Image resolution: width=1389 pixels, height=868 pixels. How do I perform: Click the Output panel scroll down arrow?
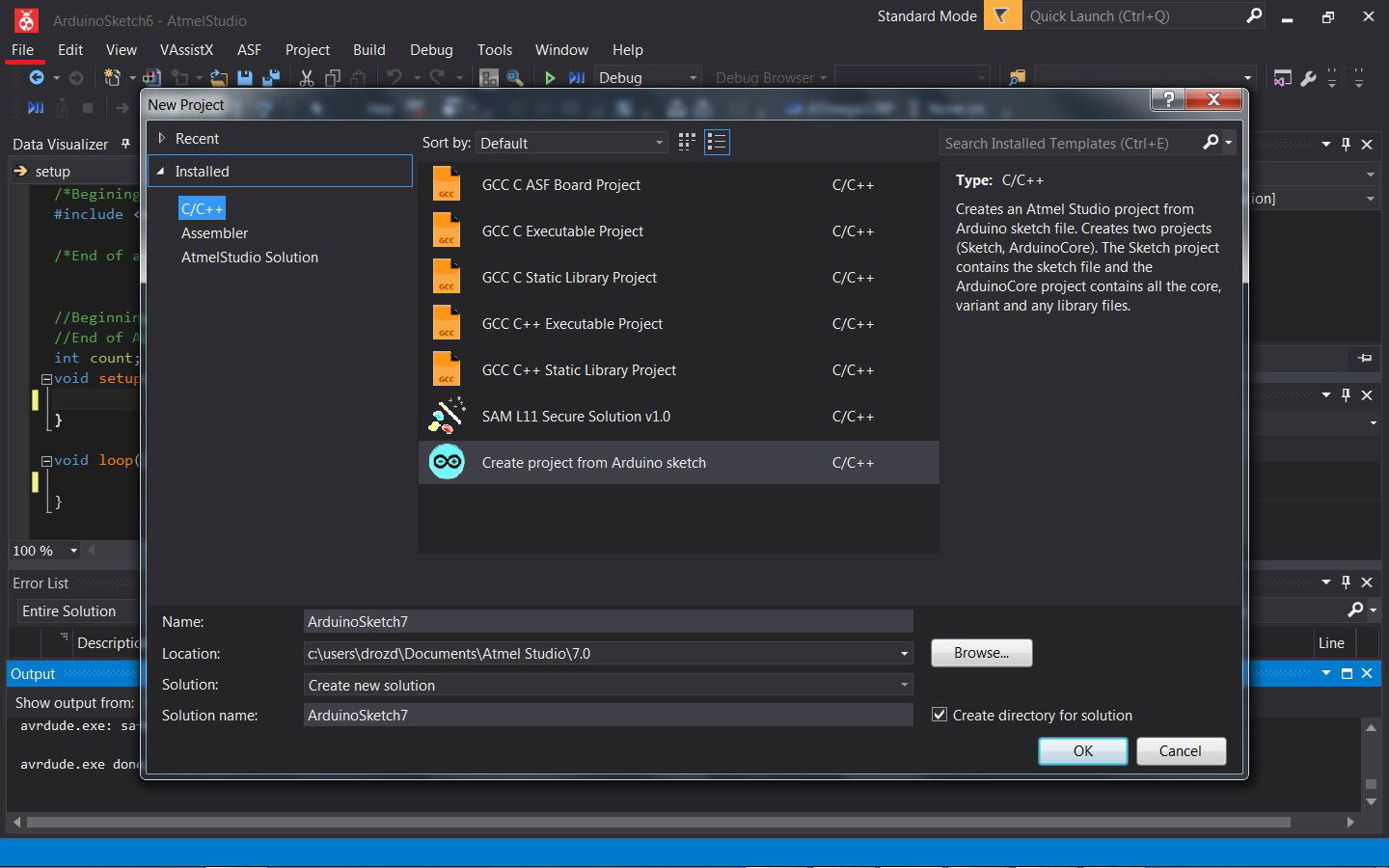(x=1371, y=802)
